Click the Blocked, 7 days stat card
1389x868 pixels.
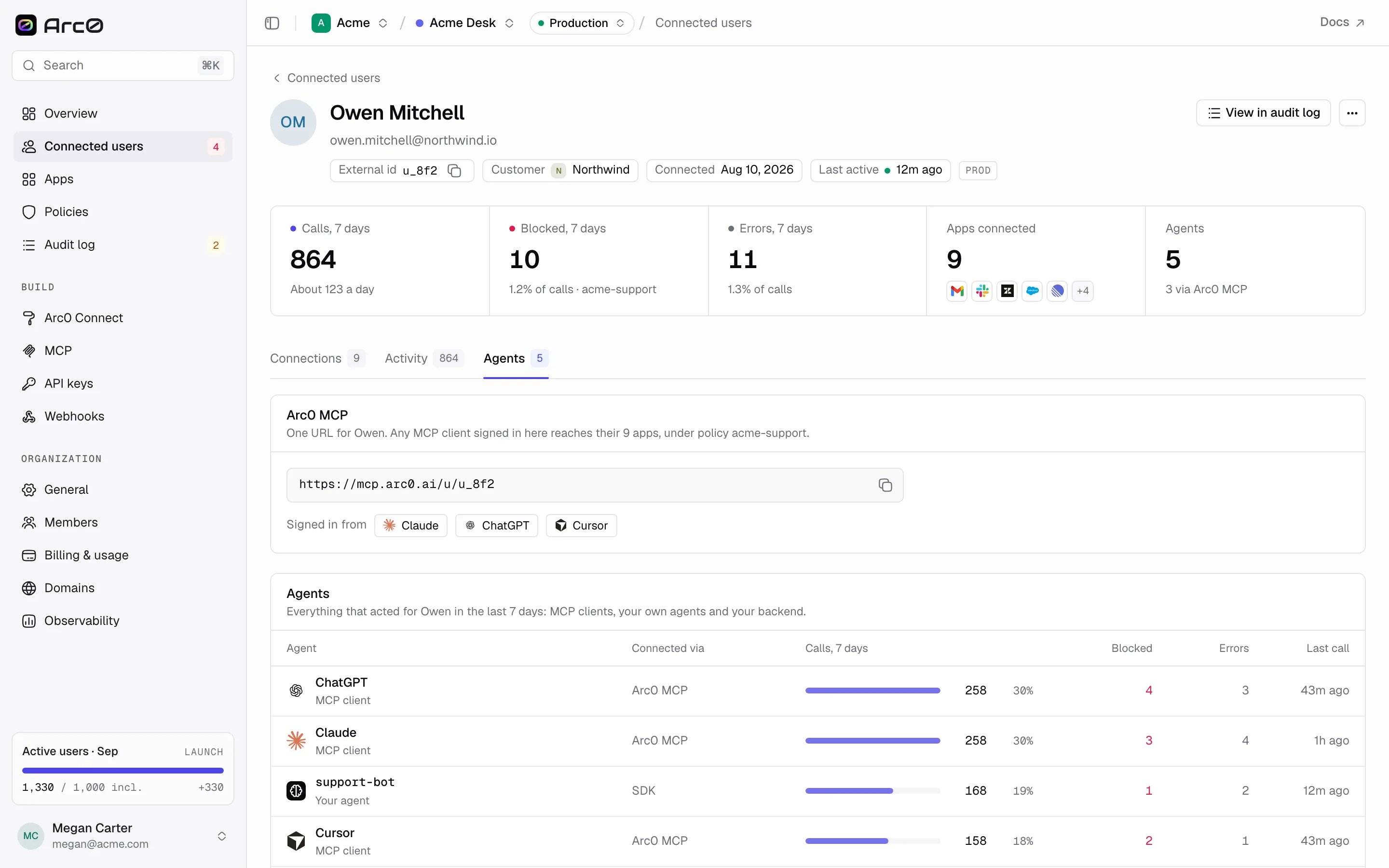[599, 260]
